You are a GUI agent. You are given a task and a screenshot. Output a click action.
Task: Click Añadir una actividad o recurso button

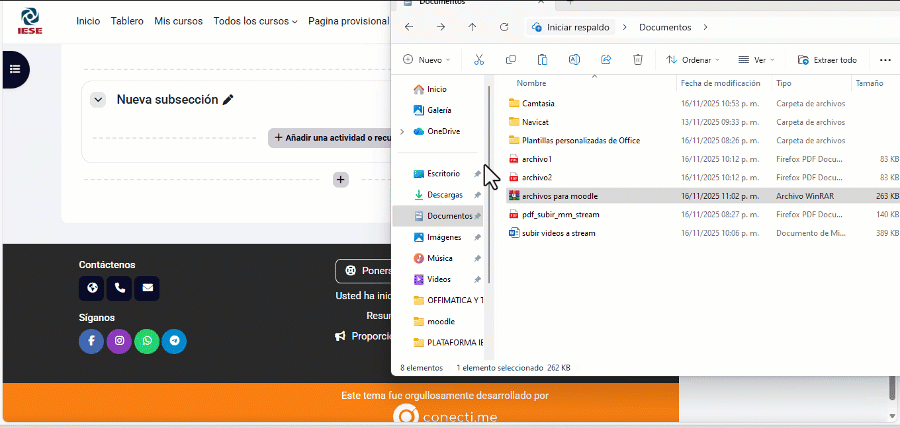[x=329, y=138]
